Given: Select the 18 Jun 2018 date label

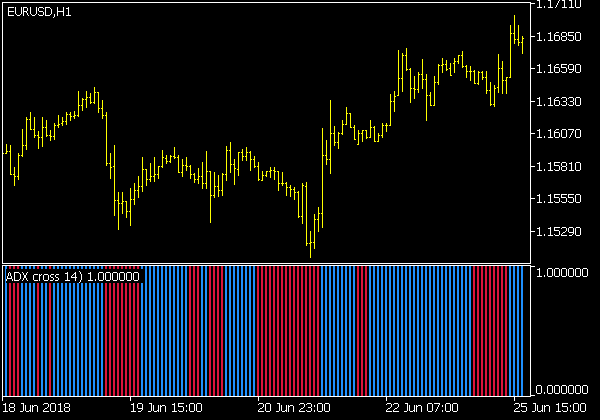Looking at the screenshot, I should (36, 408).
